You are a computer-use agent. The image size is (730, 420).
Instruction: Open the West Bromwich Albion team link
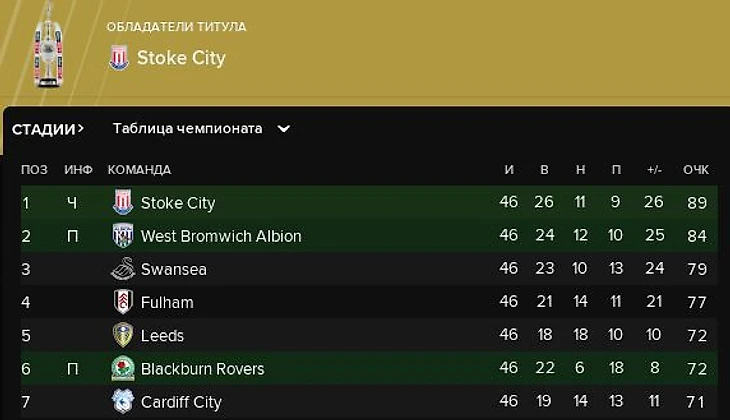coord(221,236)
